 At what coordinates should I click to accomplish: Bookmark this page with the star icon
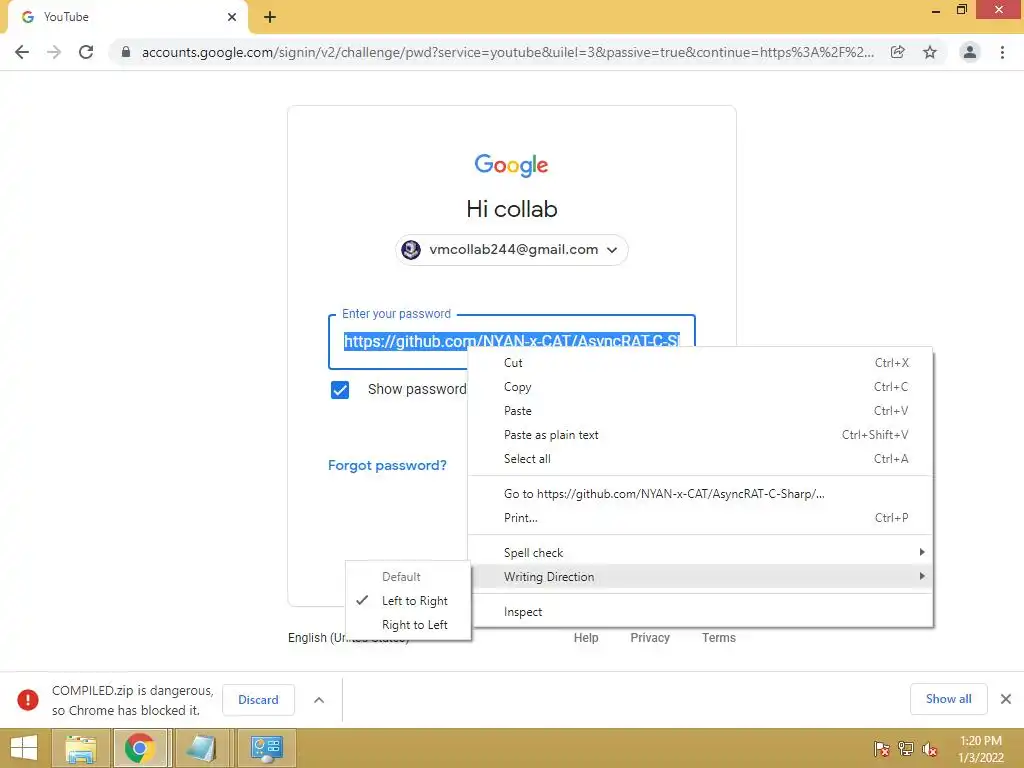pos(930,52)
